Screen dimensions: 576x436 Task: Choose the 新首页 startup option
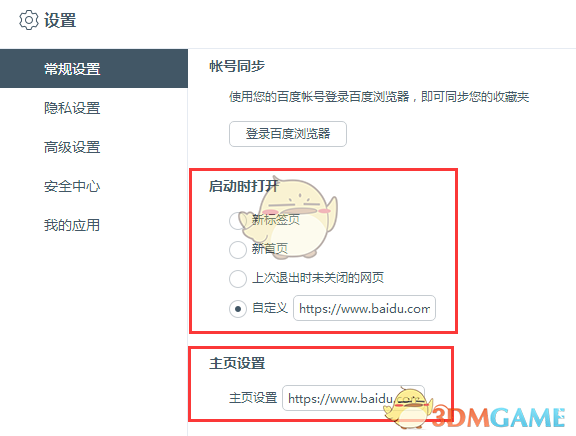tap(238, 250)
